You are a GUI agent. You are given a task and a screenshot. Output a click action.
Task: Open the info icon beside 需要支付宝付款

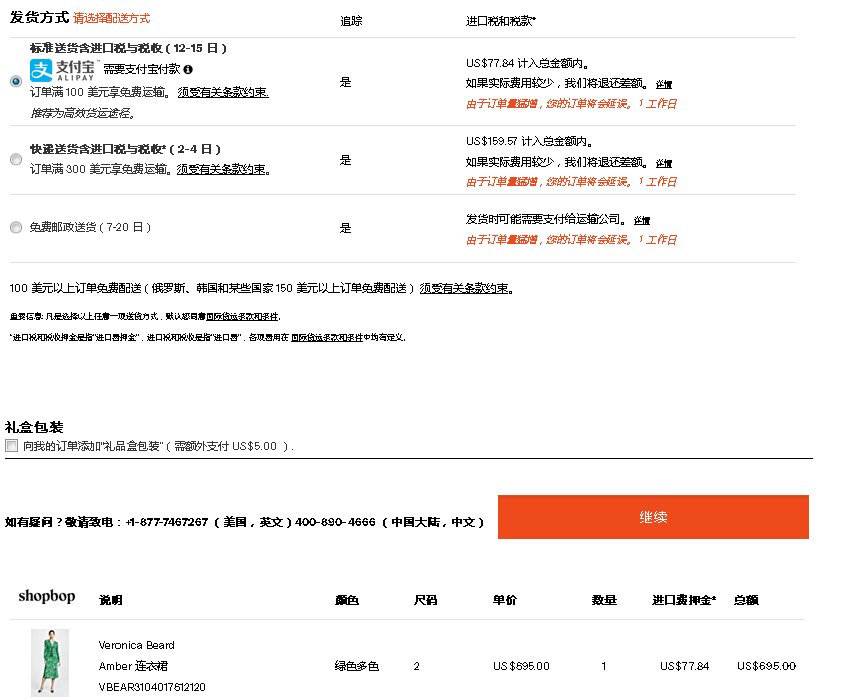(188, 69)
